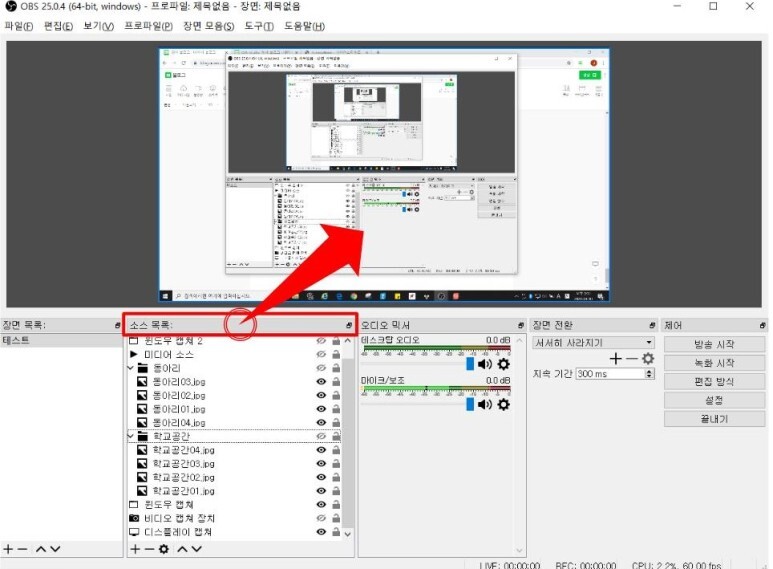
Task: Undock the 소스 목록 panel
Action: click(349, 325)
